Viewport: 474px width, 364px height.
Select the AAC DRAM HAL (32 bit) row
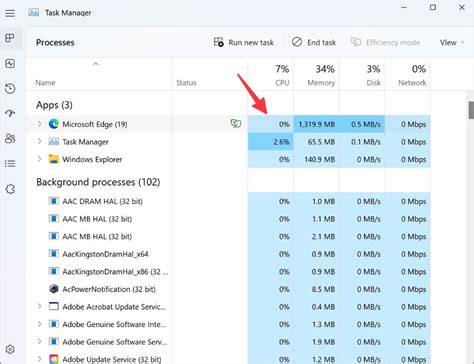[x=228, y=201]
